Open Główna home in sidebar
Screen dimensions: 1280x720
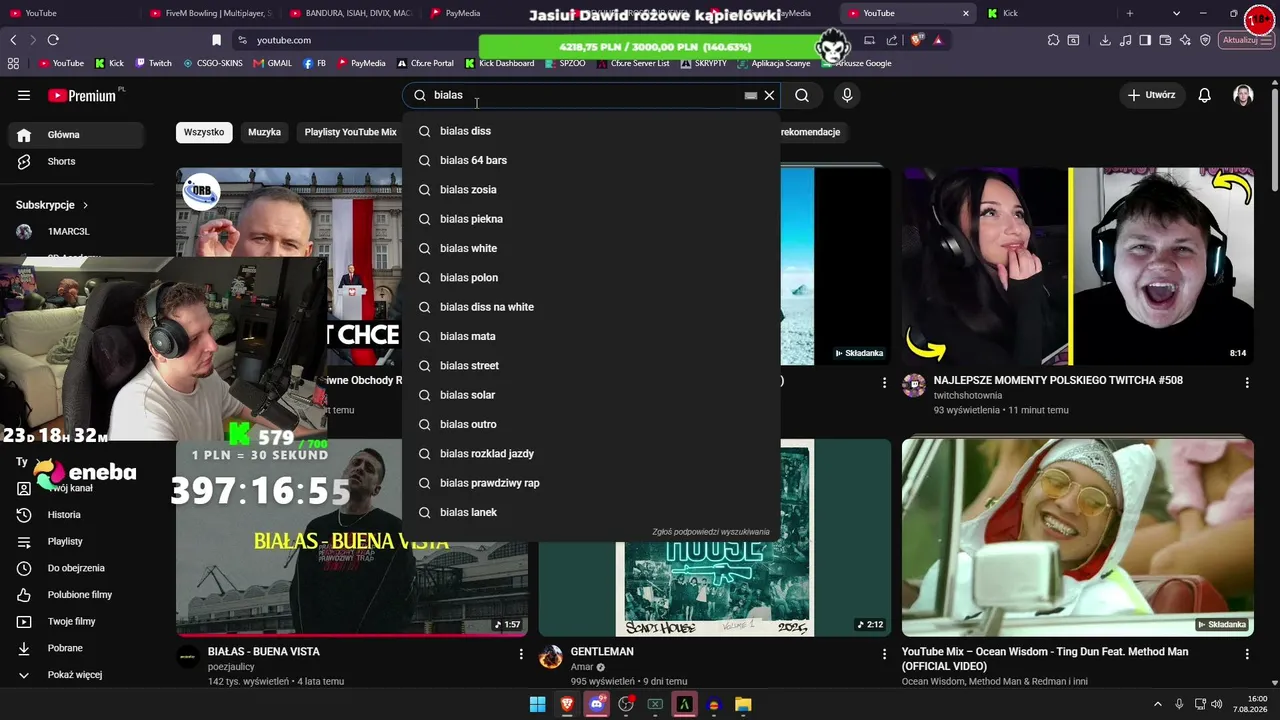click(x=78, y=135)
